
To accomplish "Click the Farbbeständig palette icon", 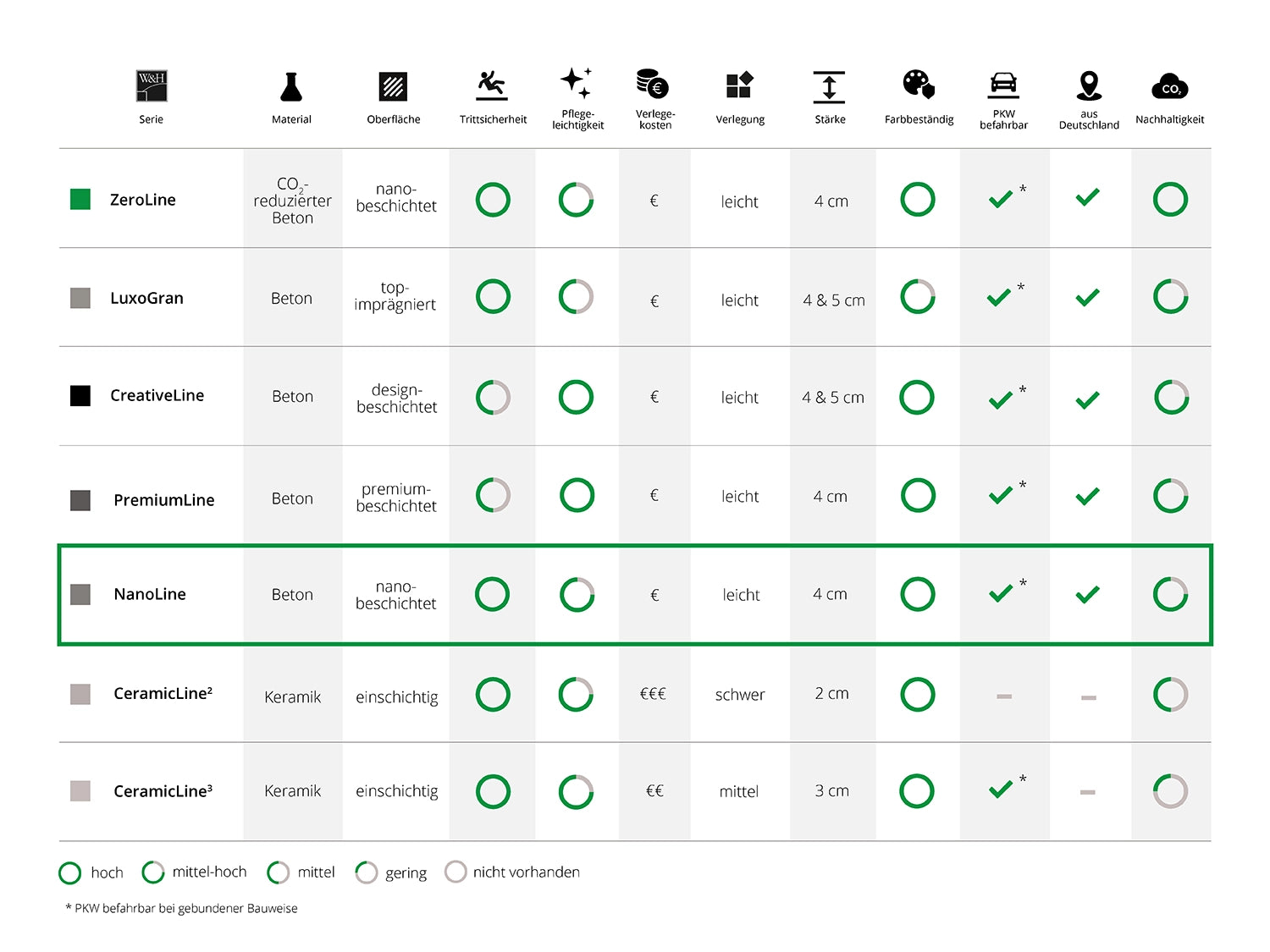I will pyautogui.click(x=919, y=85).
